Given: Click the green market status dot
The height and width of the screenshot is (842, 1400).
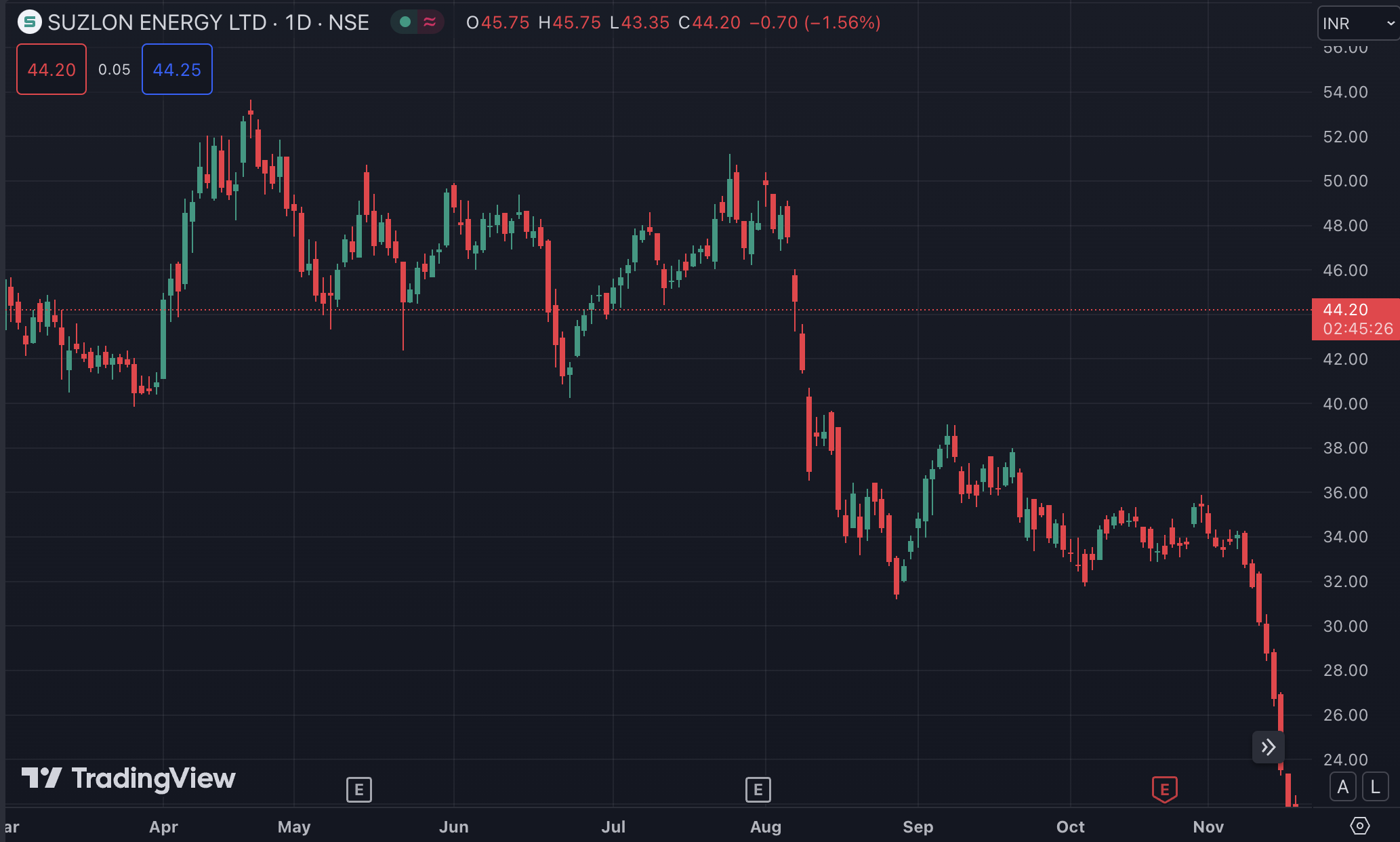Looking at the screenshot, I should [405, 22].
